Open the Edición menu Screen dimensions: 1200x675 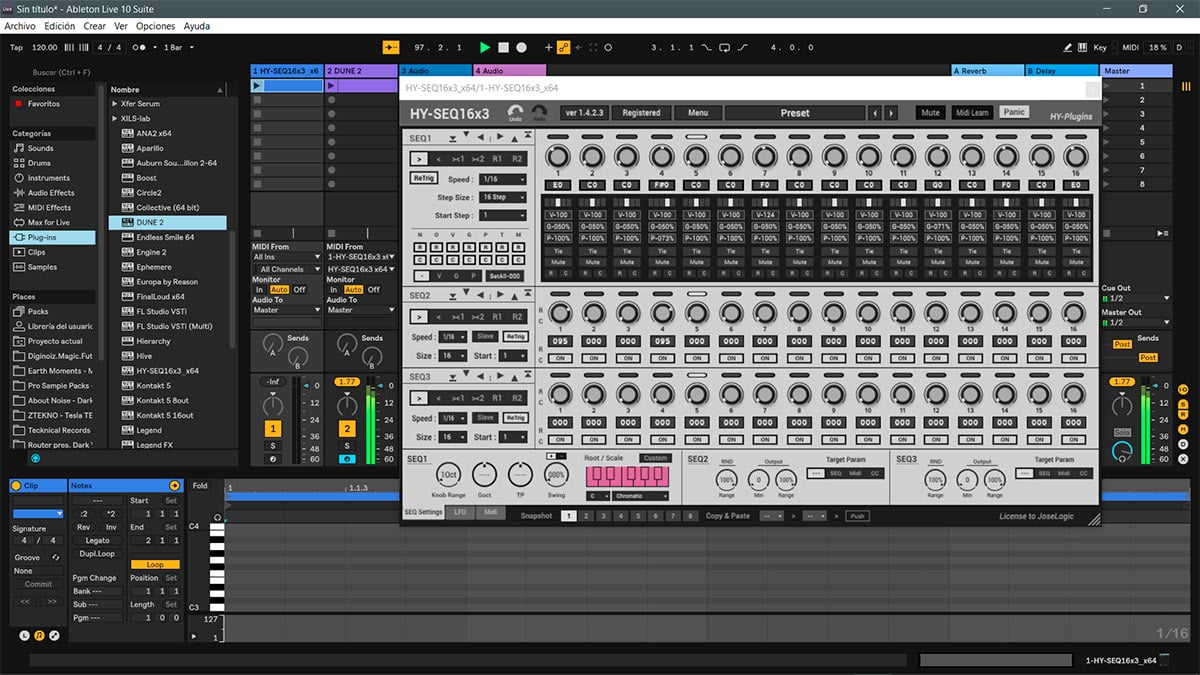pos(59,26)
